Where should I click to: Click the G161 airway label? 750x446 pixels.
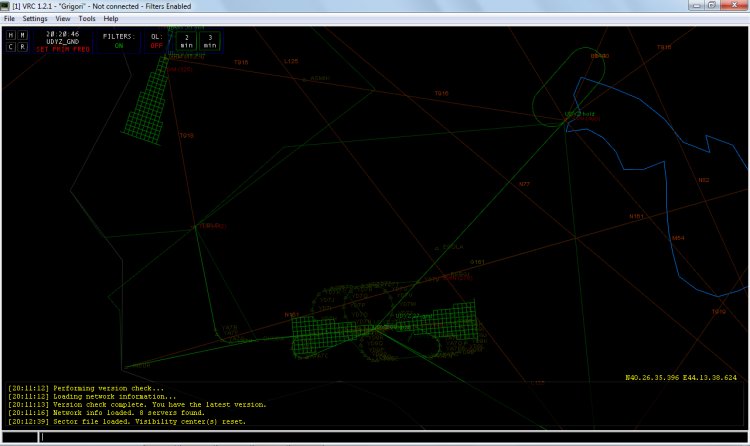[477, 262]
